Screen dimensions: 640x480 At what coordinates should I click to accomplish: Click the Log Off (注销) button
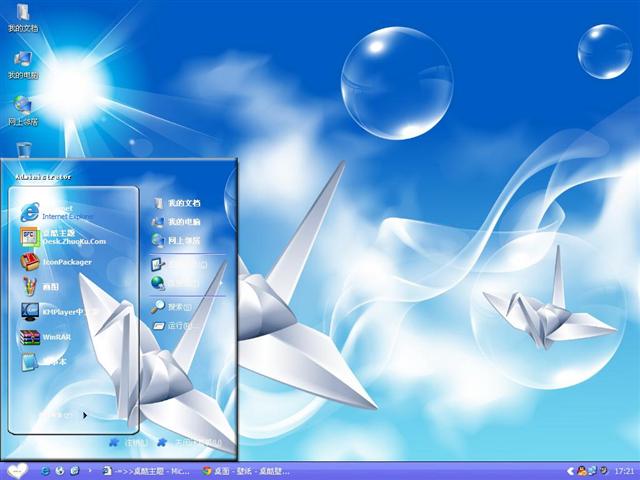128,442
